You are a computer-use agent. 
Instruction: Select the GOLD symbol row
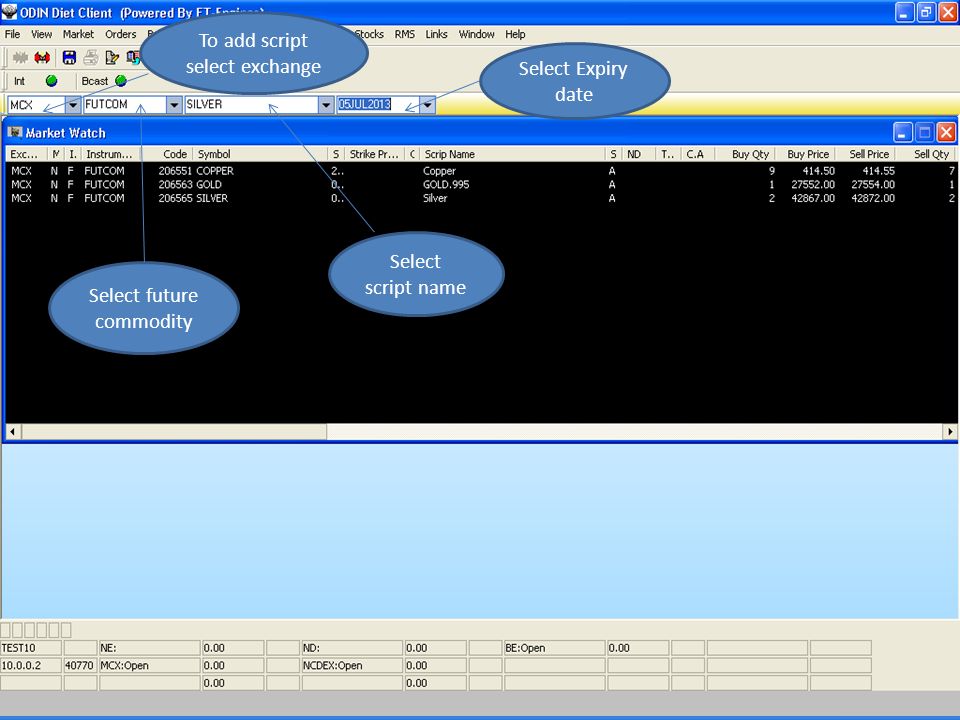click(x=481, y=184)
